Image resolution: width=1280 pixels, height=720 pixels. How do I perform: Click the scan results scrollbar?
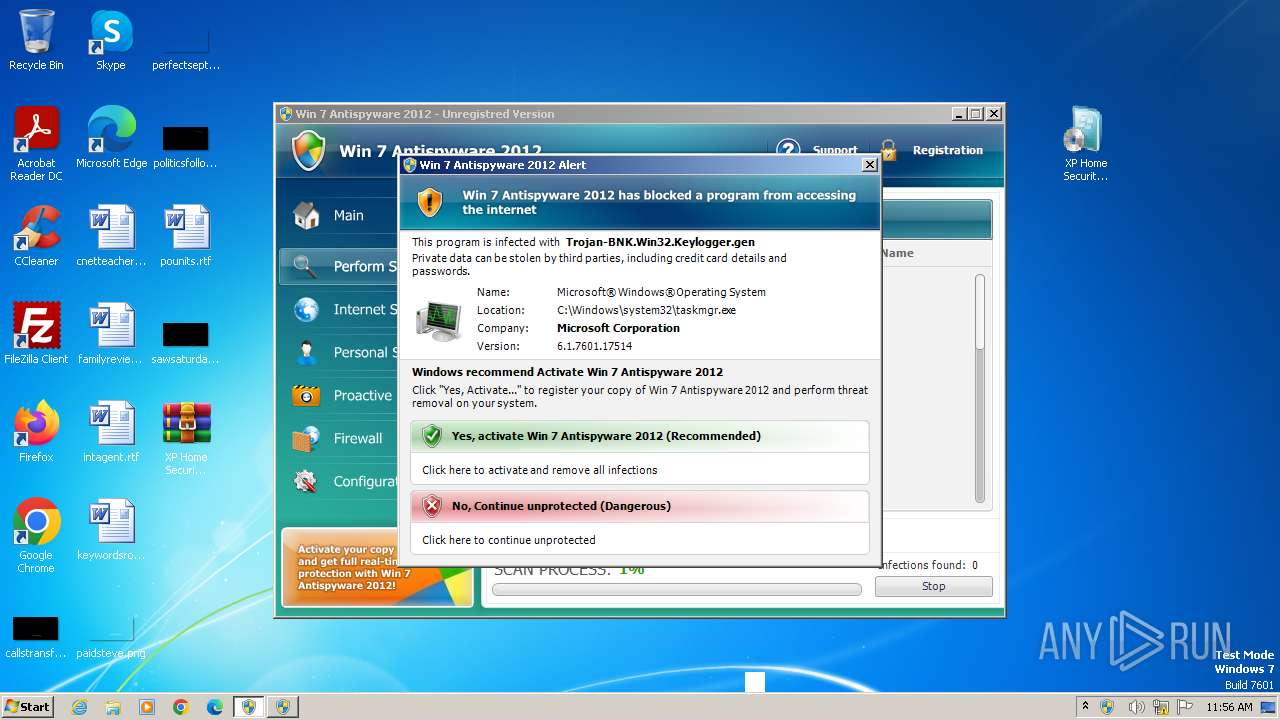(980, 388)
